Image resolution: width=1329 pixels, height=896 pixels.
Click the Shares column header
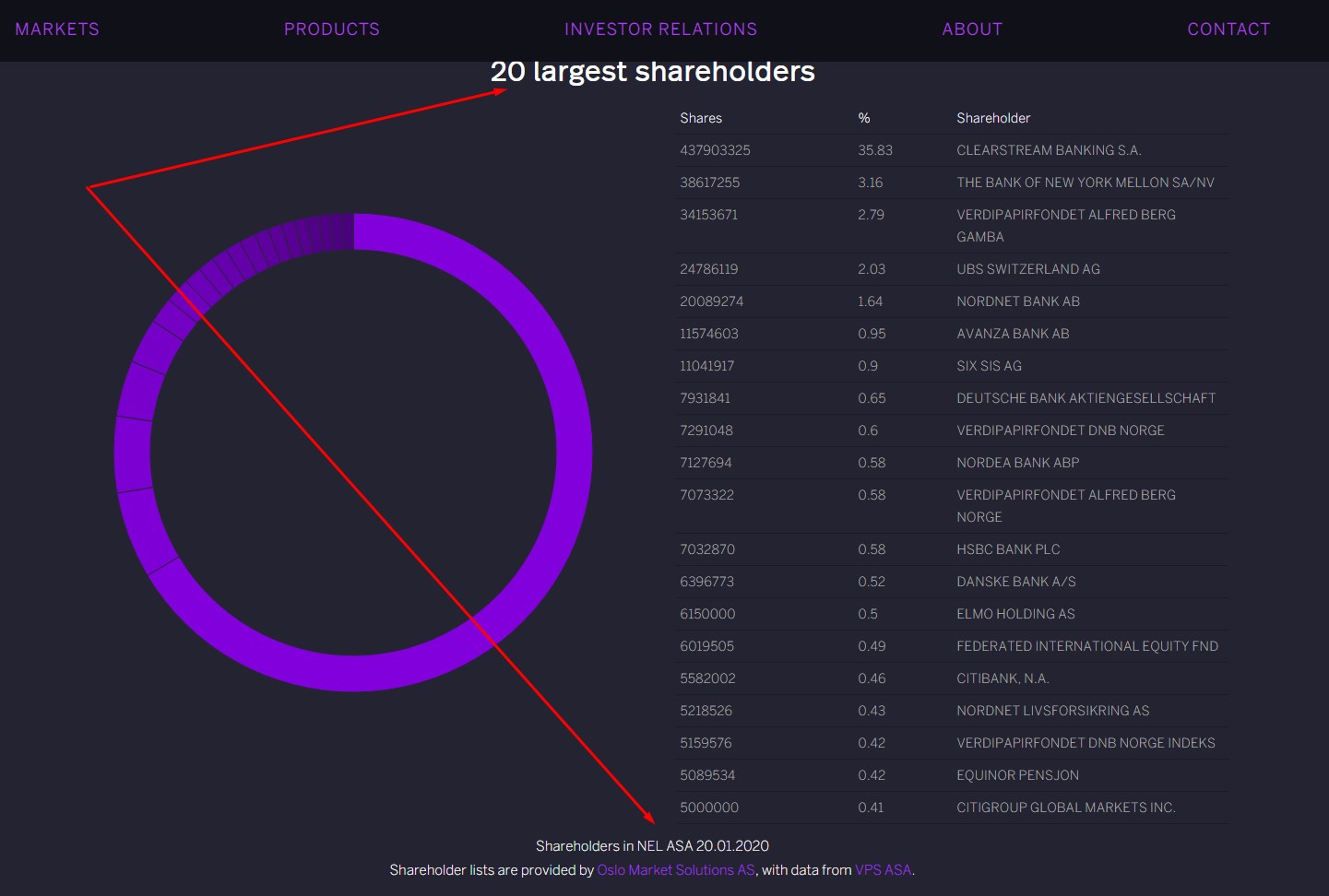click(701, 118)
